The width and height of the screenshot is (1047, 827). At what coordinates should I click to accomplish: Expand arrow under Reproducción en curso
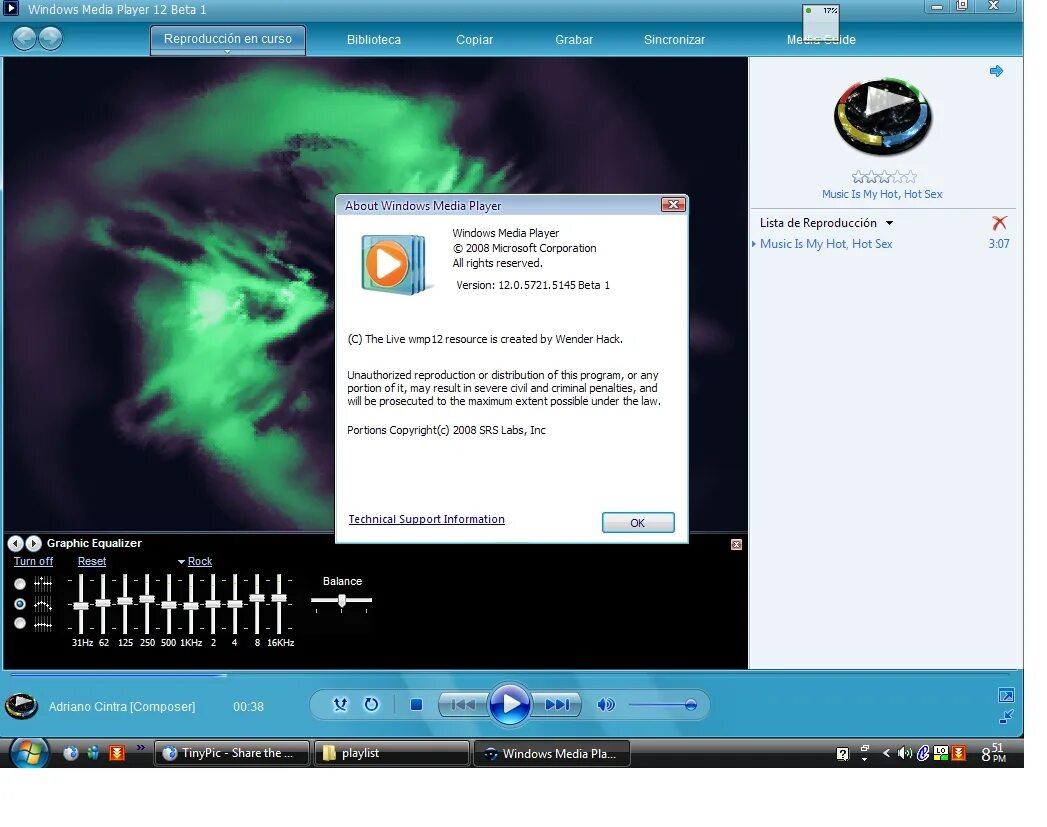(228, 51)
